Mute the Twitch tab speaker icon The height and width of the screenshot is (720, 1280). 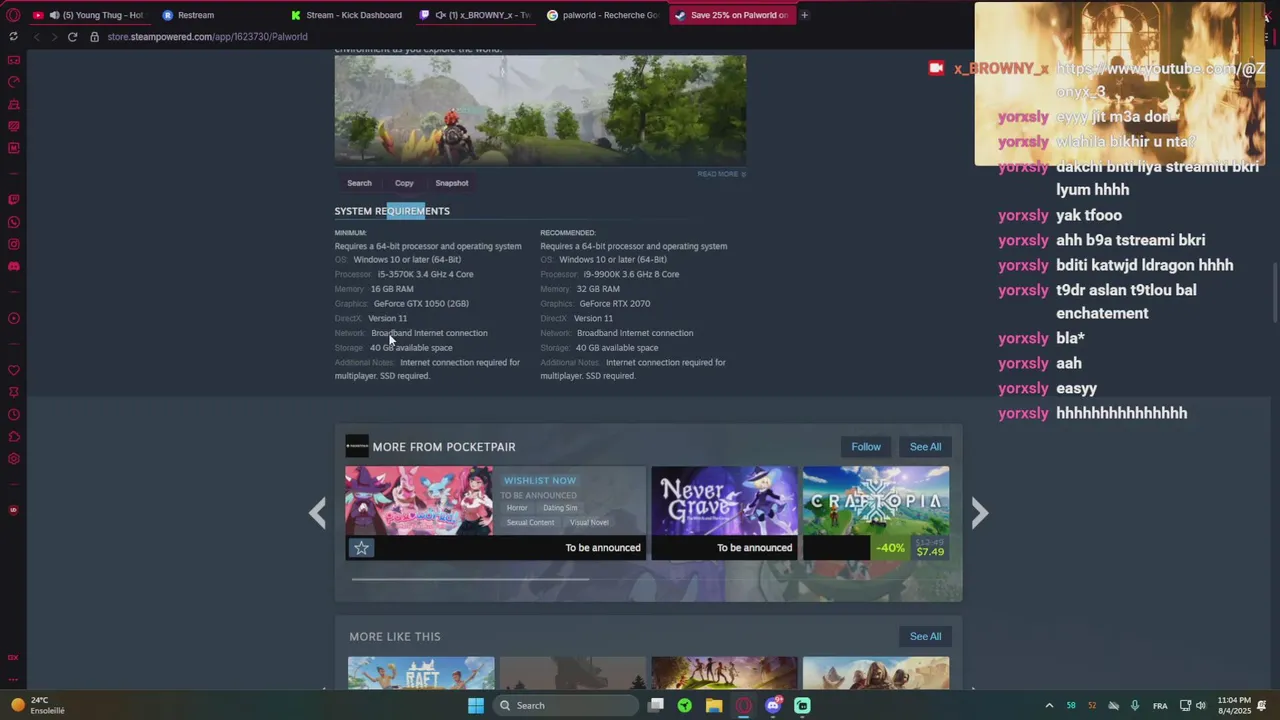point(440,15)
